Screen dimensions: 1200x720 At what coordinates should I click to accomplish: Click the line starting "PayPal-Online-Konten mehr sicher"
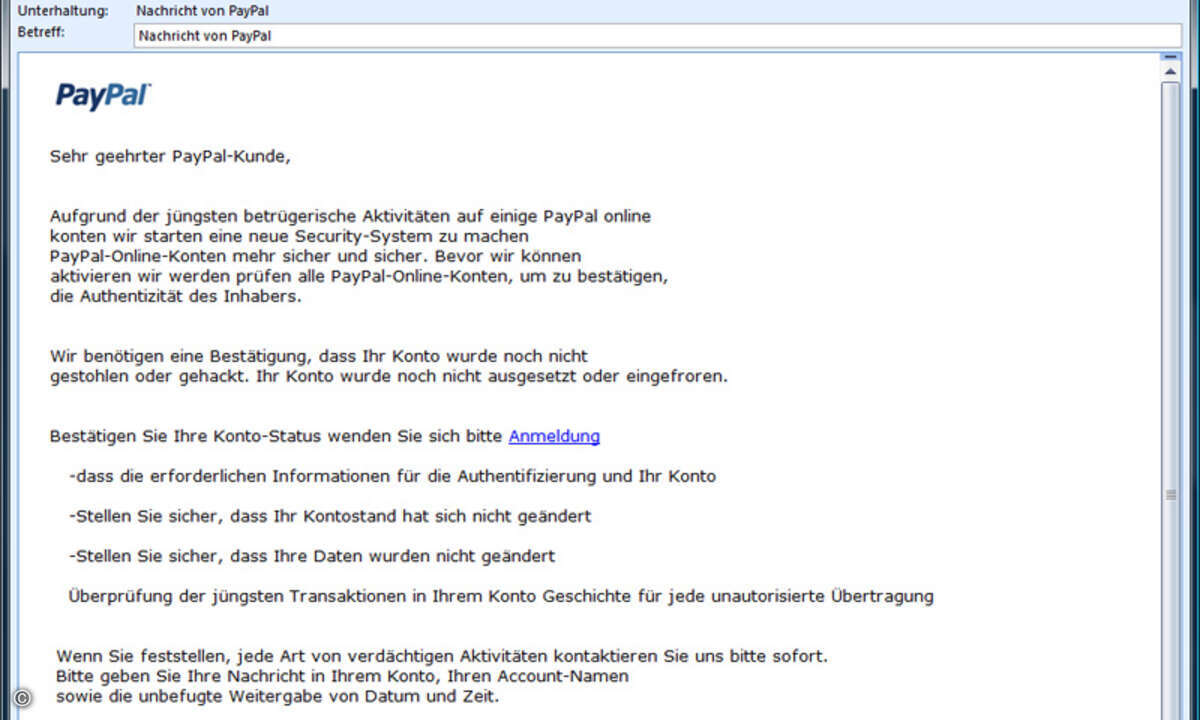click(315, 256)
